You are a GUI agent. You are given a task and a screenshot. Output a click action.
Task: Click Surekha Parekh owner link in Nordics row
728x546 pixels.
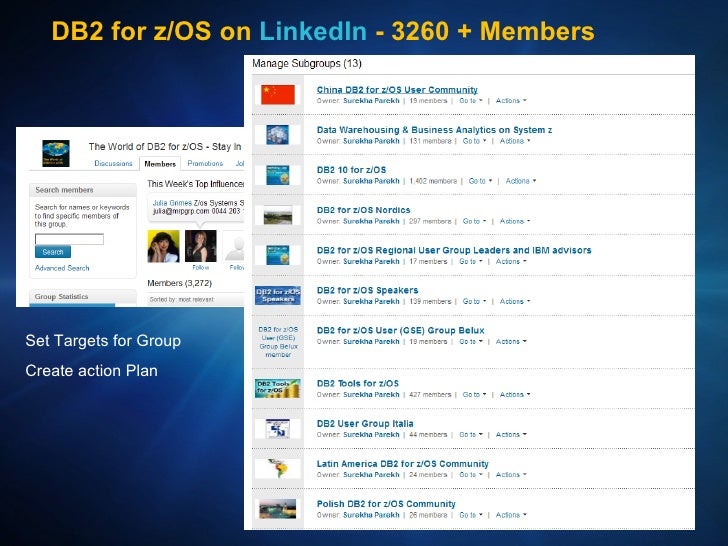[371, 221]
